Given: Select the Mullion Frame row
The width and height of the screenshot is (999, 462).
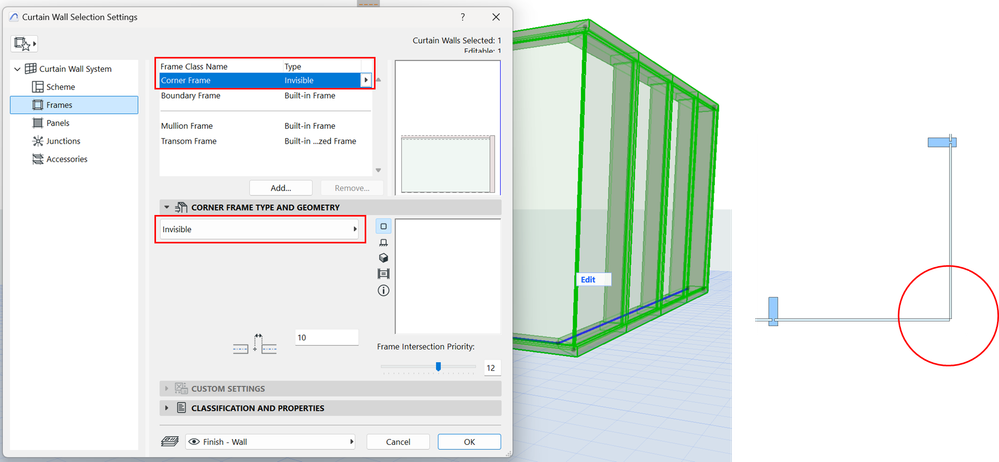Looking at the screenshot, I should pos(265,126).
